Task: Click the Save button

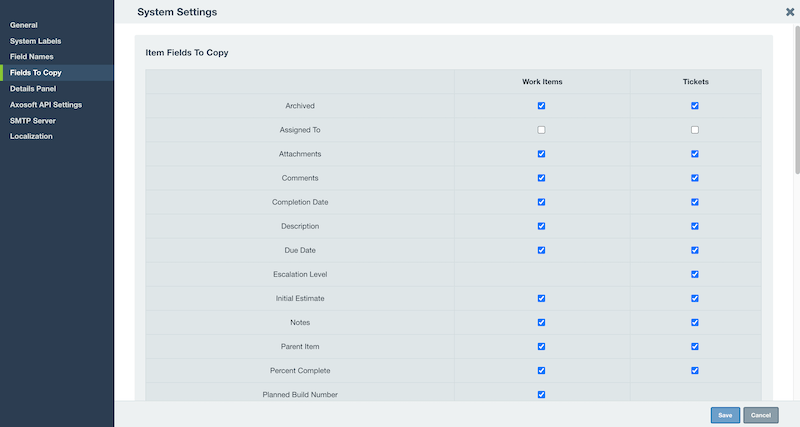Action: coord(725,415)
